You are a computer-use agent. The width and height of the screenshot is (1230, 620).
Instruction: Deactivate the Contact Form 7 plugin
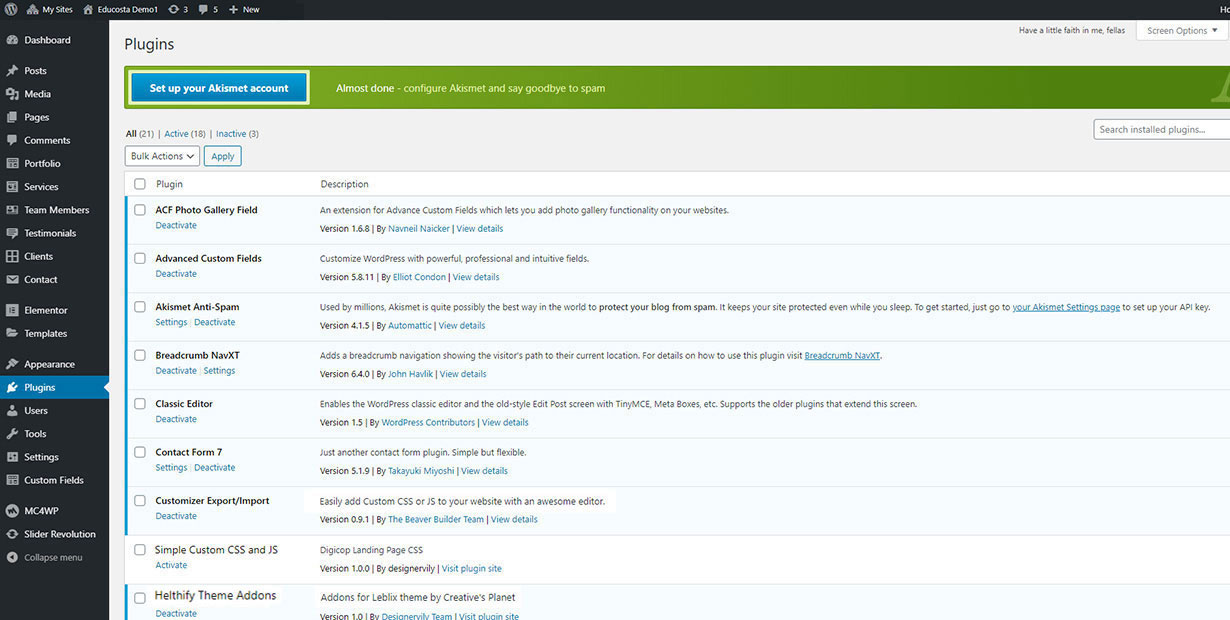coord(214,468)
